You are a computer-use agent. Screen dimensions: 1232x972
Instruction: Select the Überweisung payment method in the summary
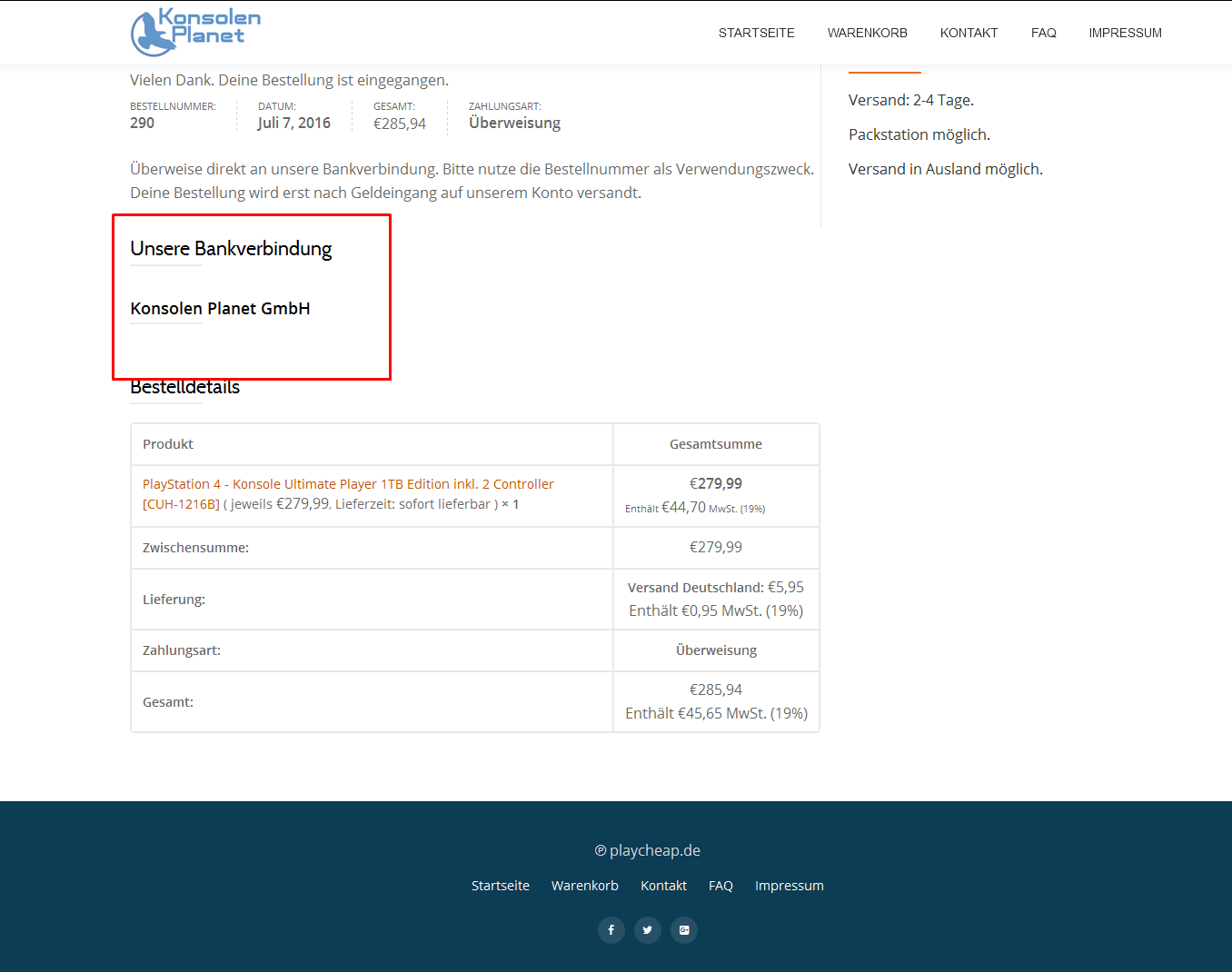[x=515, y=123]
